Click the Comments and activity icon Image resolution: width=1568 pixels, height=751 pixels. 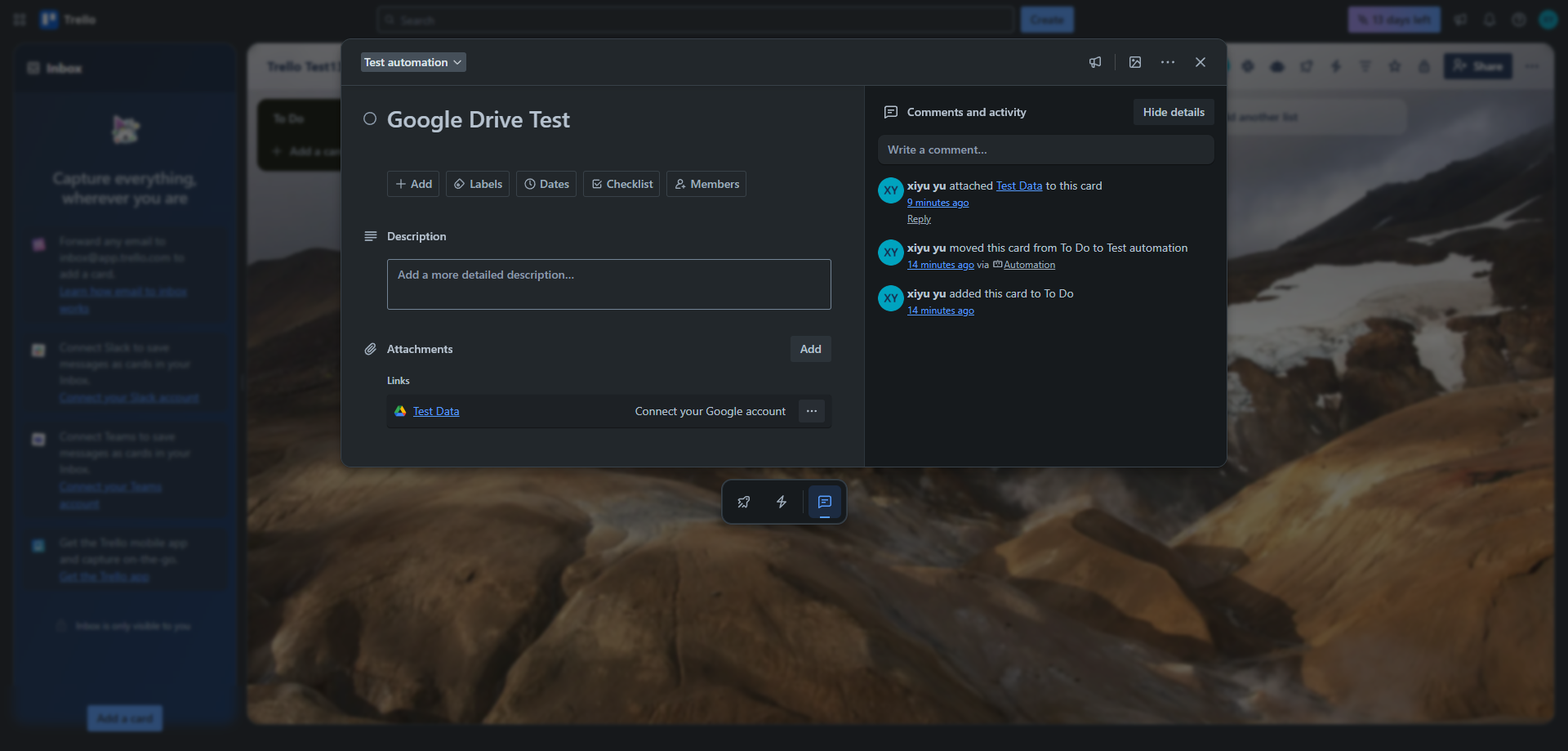(x=891, y=112)
